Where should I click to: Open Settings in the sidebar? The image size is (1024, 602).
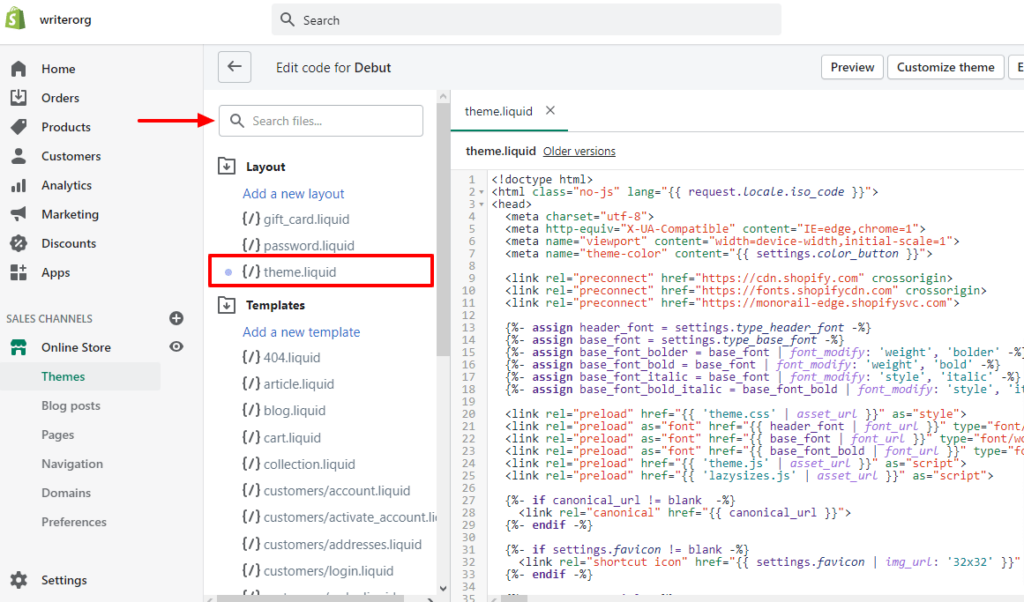(64, 580)
